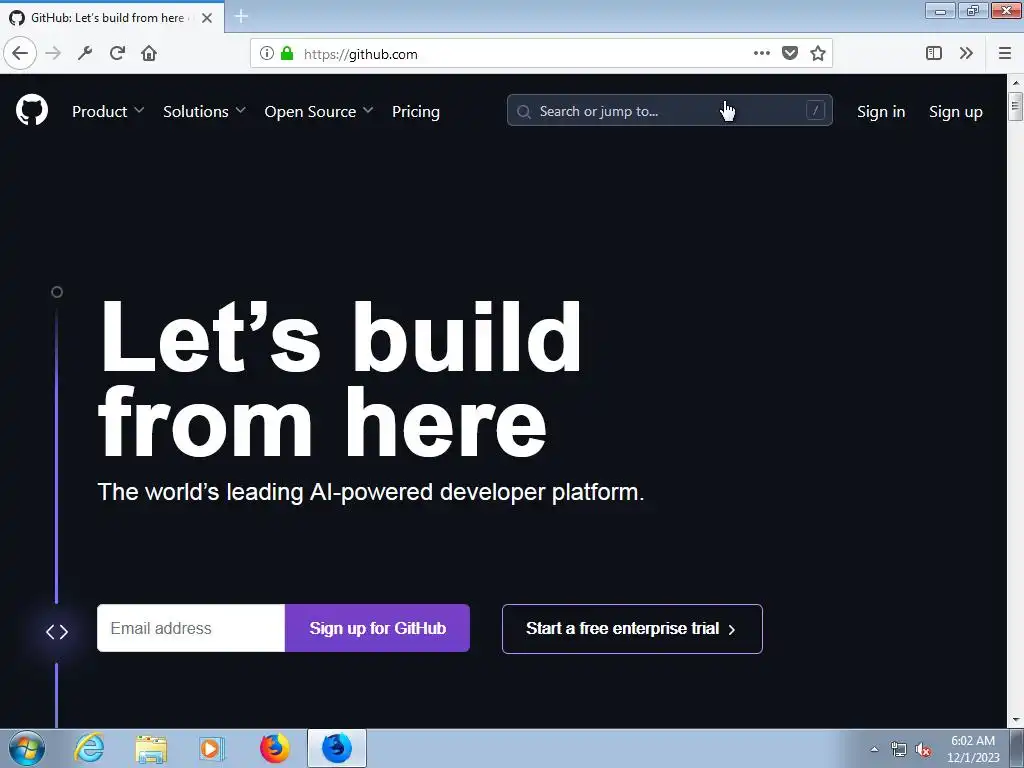Click Sign up for GitHub button
Viewport: 1024px width, 768px height.
(x=377, y=628)
